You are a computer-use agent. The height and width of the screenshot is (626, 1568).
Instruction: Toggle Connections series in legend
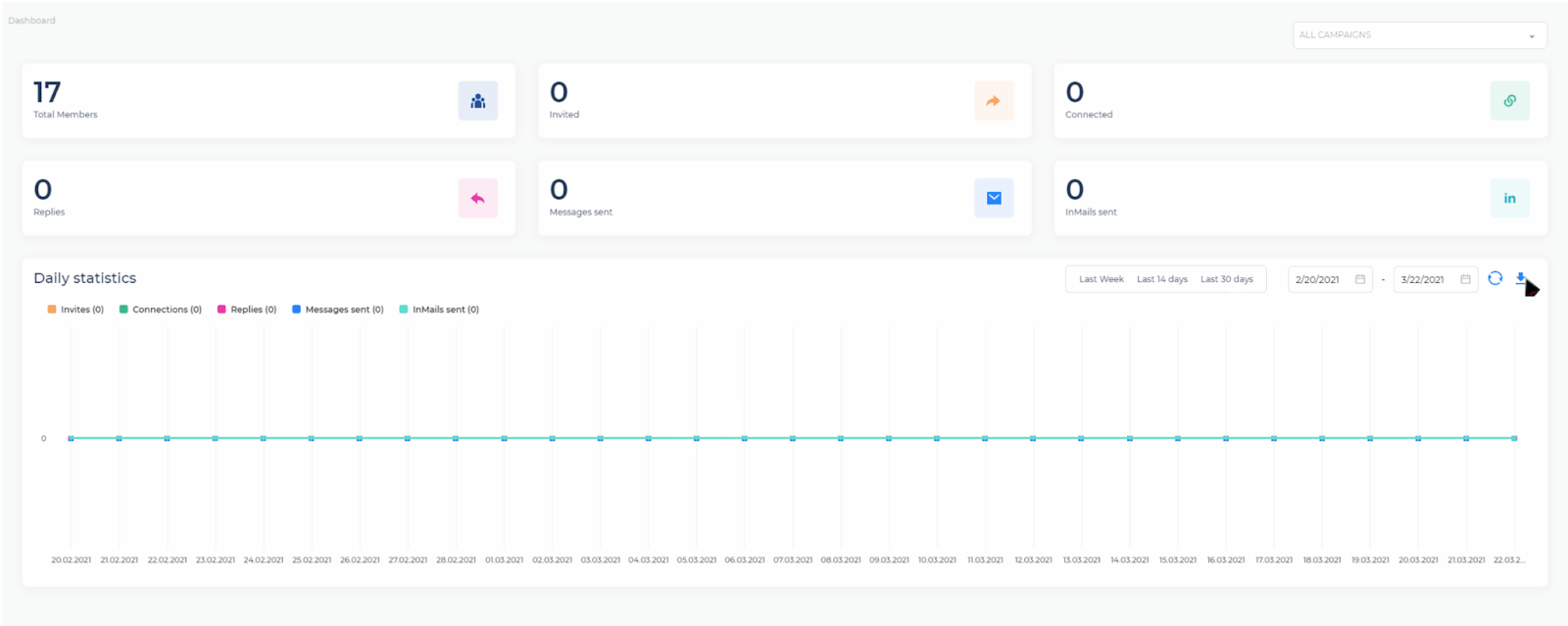click(161, 310)
